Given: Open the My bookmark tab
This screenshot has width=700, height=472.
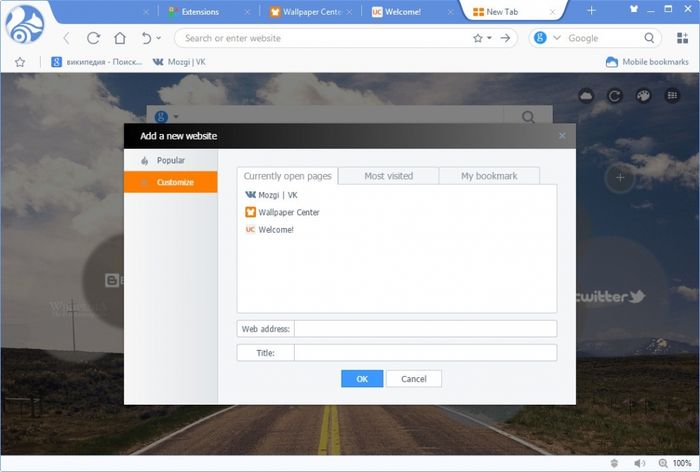Looking at the screenshot, I should tap(489, 176).
